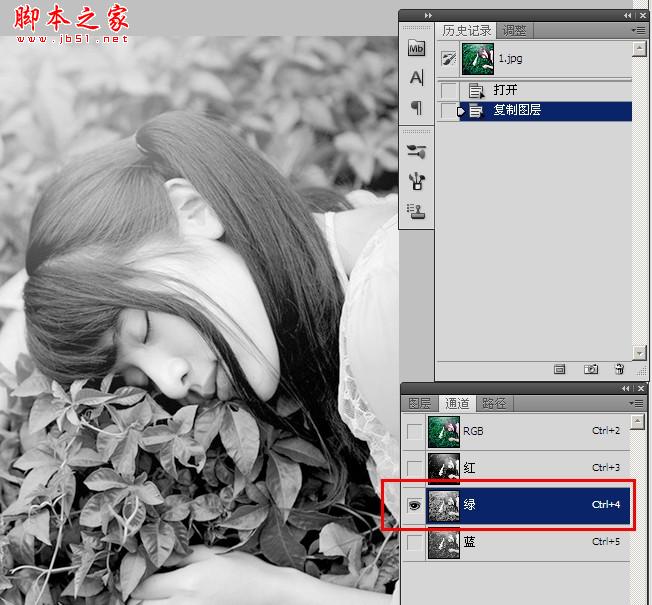
Task: Set history brush source for 复制图层
Action: (x=448, y=111)
